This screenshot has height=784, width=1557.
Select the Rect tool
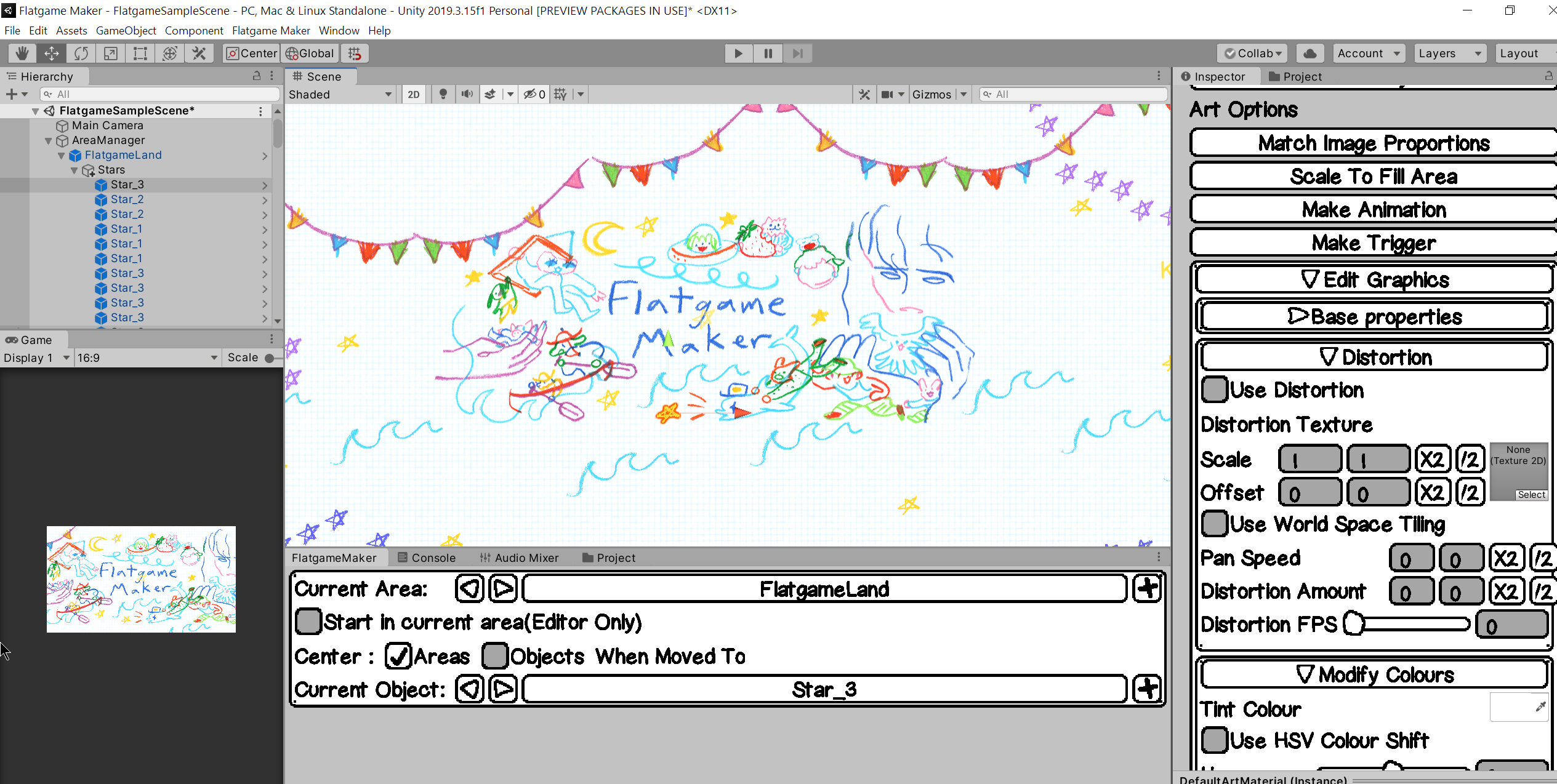[x=140, y=54]
